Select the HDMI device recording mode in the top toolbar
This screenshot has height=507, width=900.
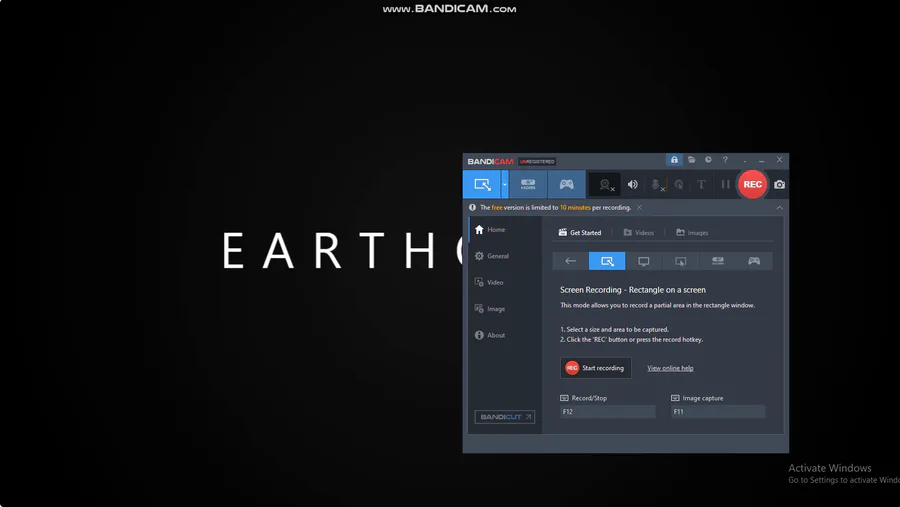click(x=528, y=184)
